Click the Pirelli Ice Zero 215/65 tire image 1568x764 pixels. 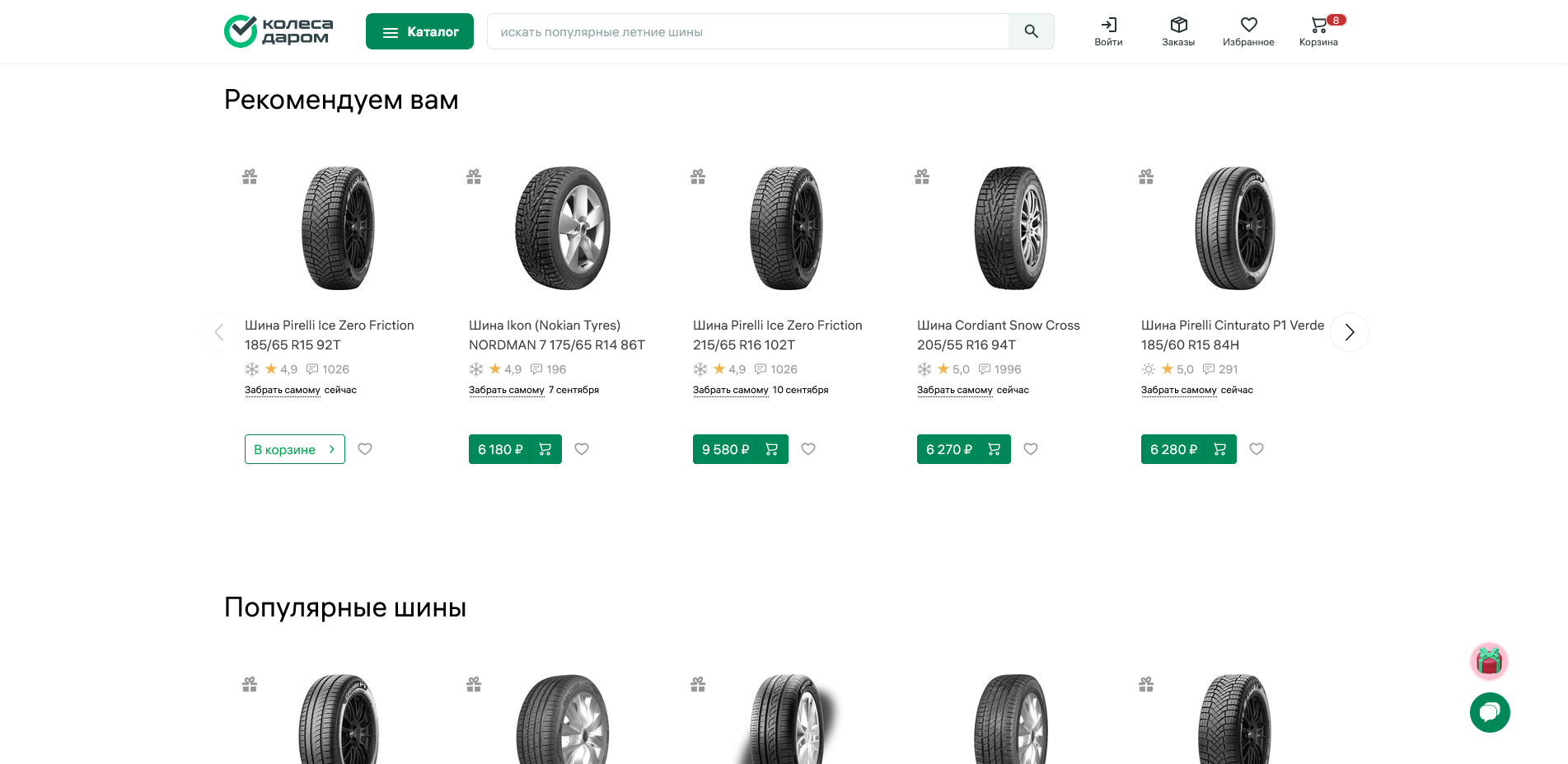(787, 228)
